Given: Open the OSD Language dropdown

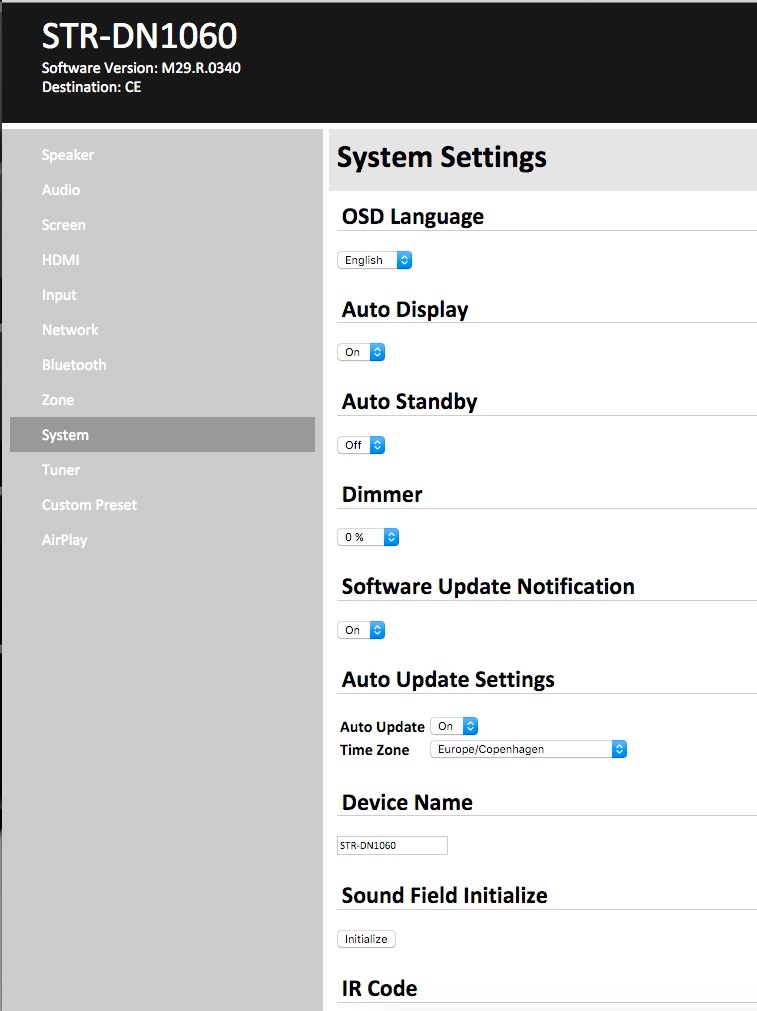Looking at the screenshot, I should coord(374,260).
